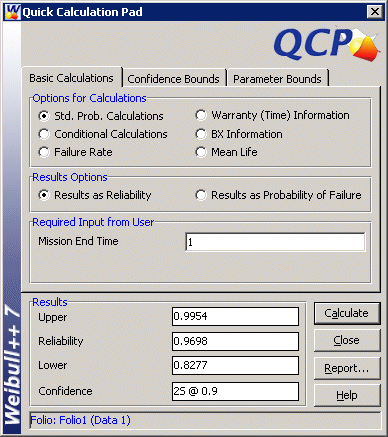Screen dimensions: 388x437
Task: Click the Close button
Action: [347, 340]
